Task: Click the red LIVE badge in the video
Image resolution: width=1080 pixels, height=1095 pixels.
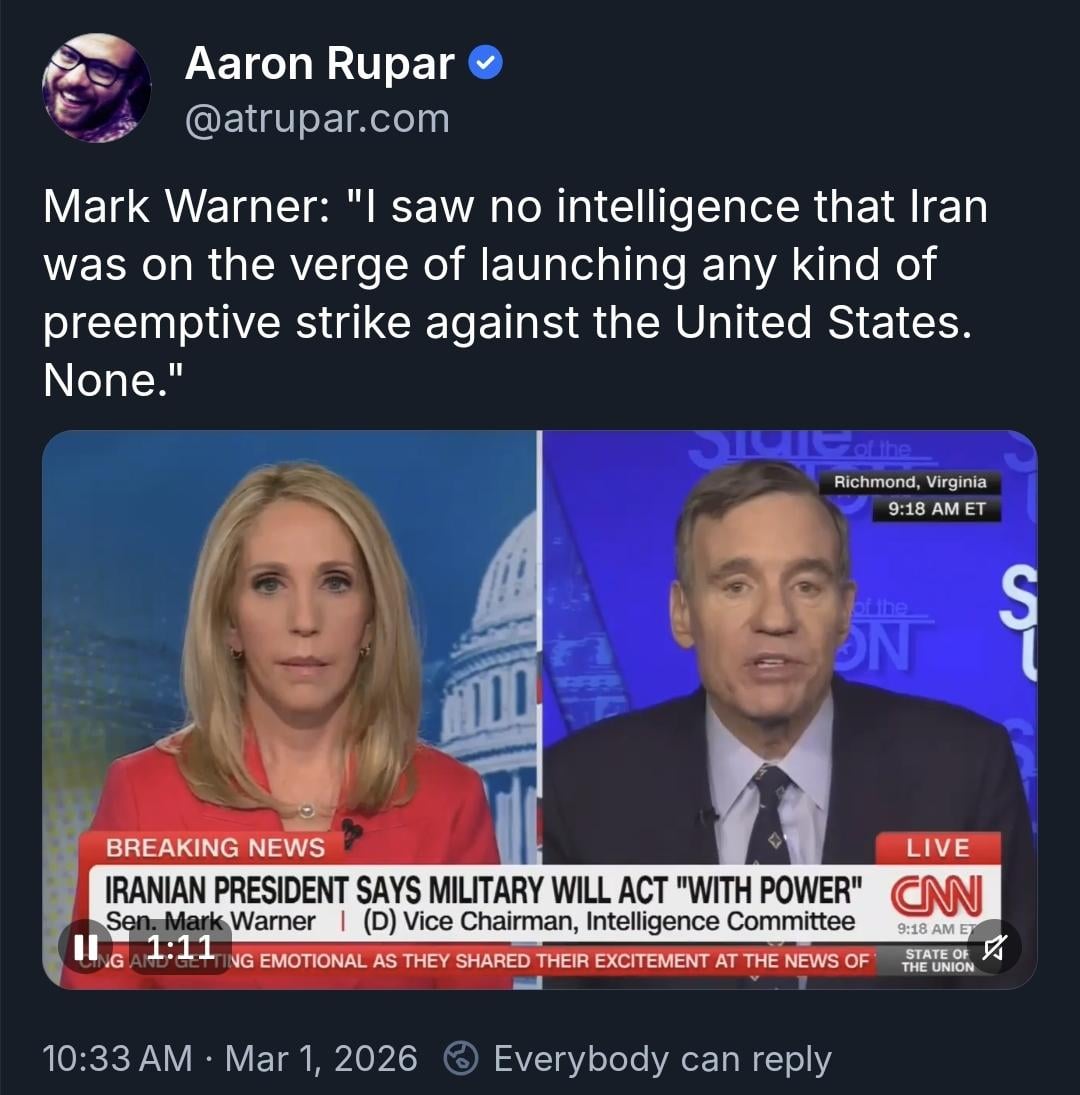Action: coord(938,848)
